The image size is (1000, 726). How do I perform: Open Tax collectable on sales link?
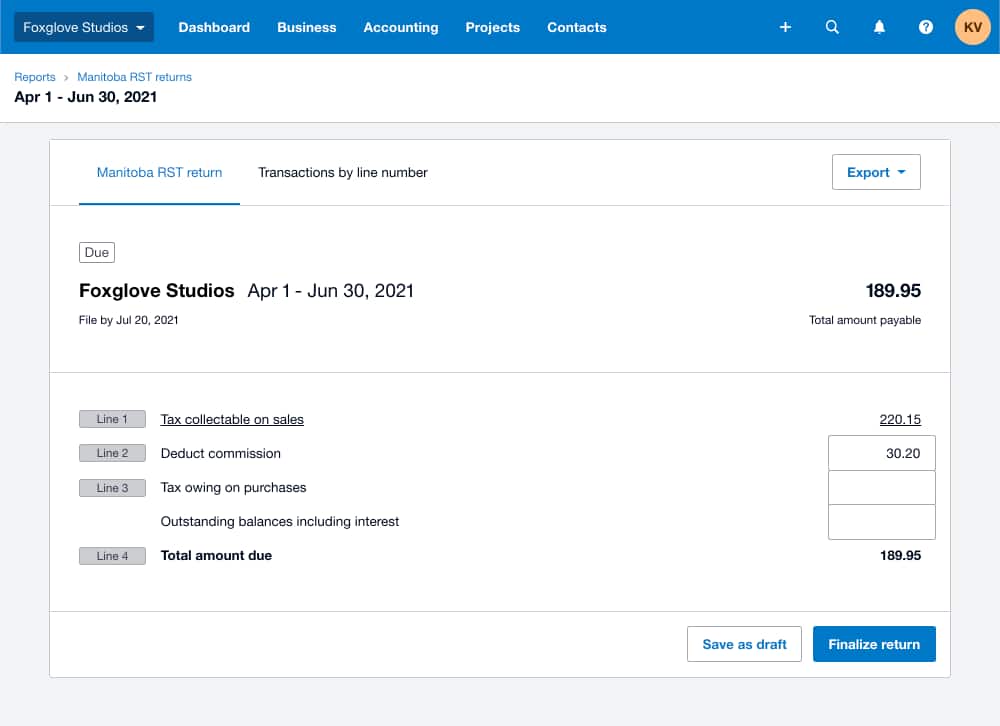232,419
